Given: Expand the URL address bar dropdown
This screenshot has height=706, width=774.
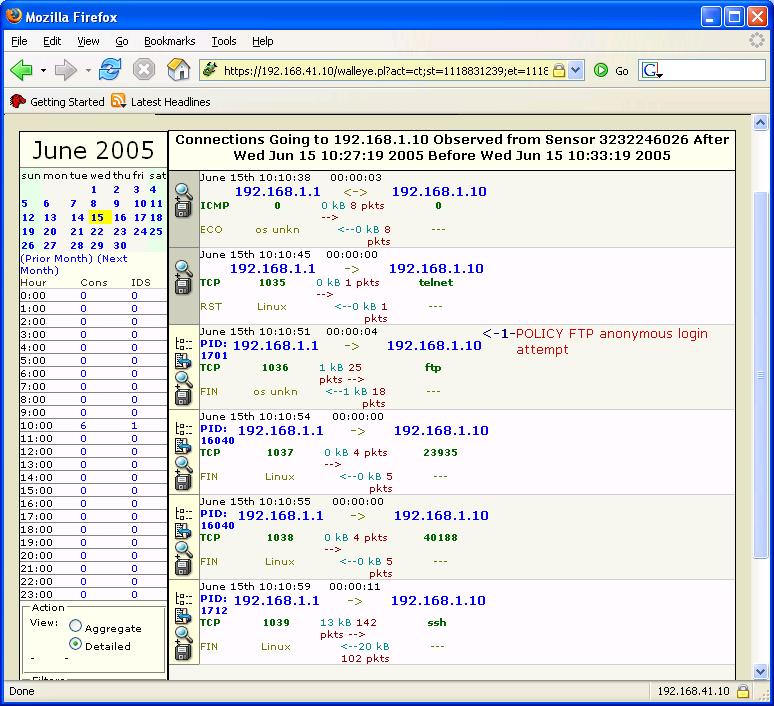Looking at the screenshot, I should (x=576, y=71).
